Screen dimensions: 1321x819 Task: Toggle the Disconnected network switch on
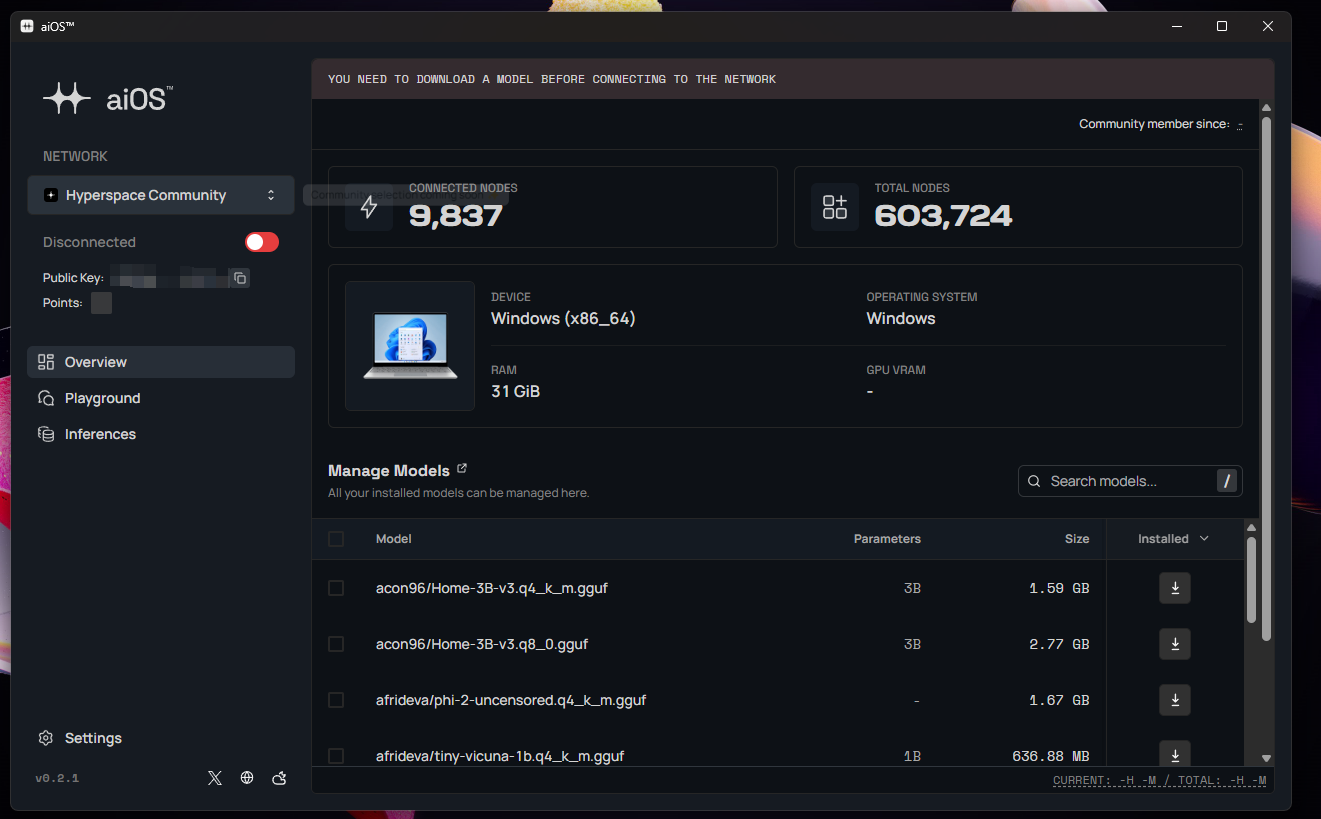(262, 242)
